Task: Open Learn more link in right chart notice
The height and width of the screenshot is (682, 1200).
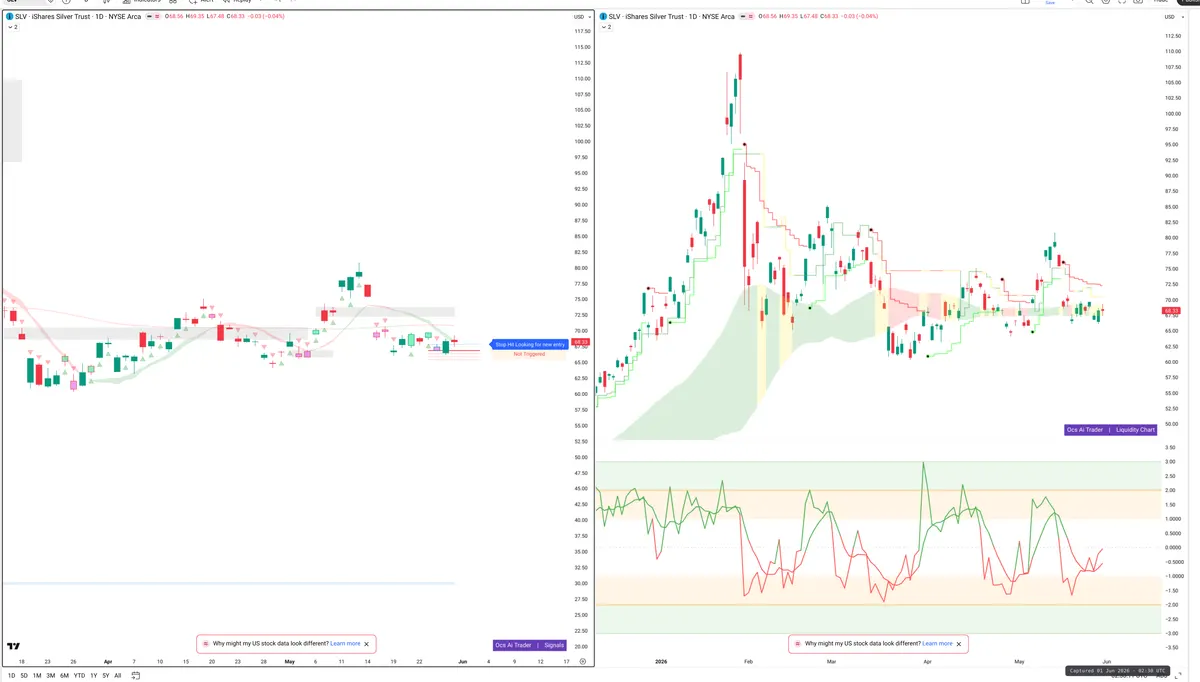Action: click(937, 644)
